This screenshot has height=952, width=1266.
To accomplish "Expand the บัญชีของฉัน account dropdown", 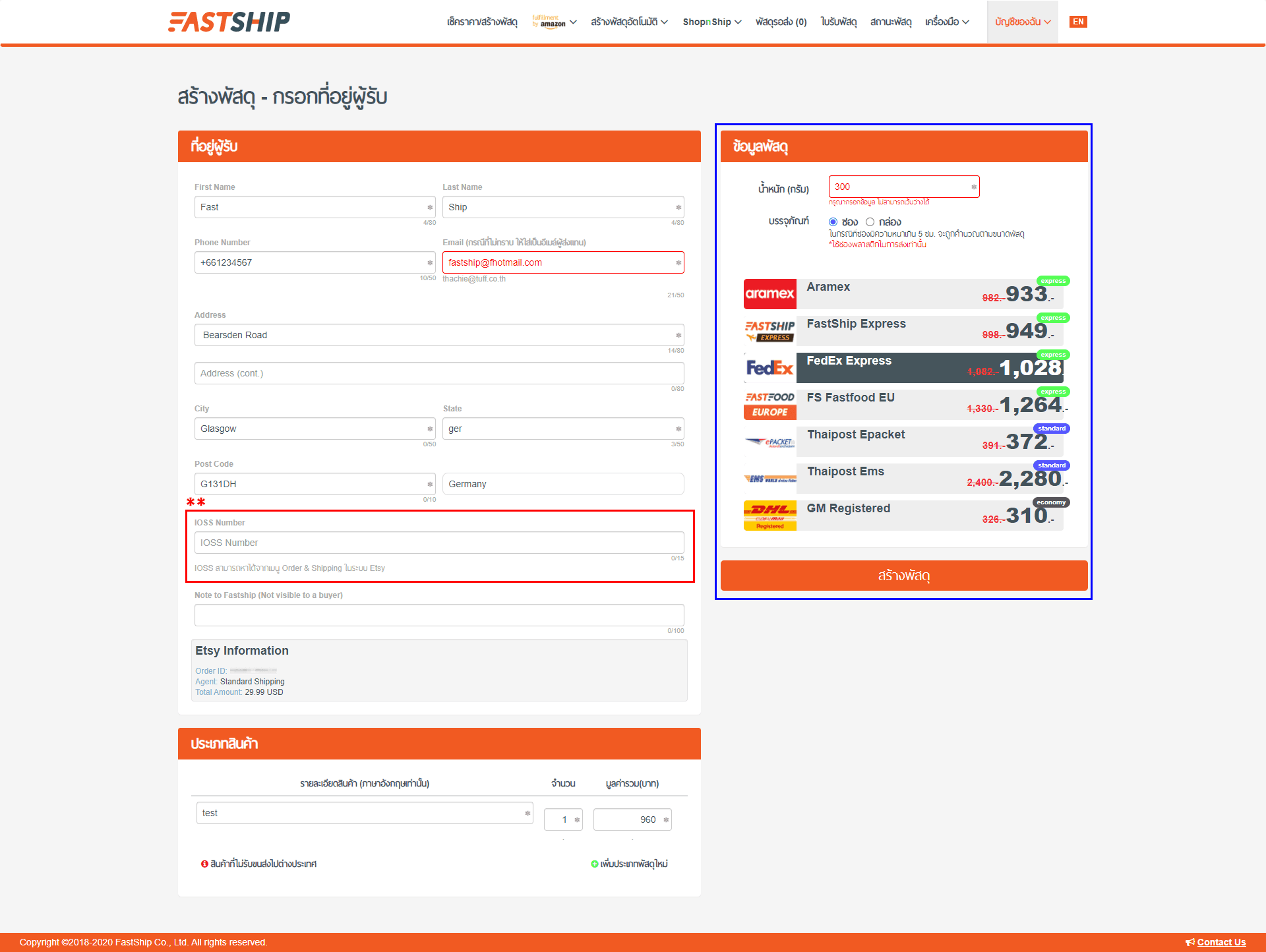I will 1023,22.
